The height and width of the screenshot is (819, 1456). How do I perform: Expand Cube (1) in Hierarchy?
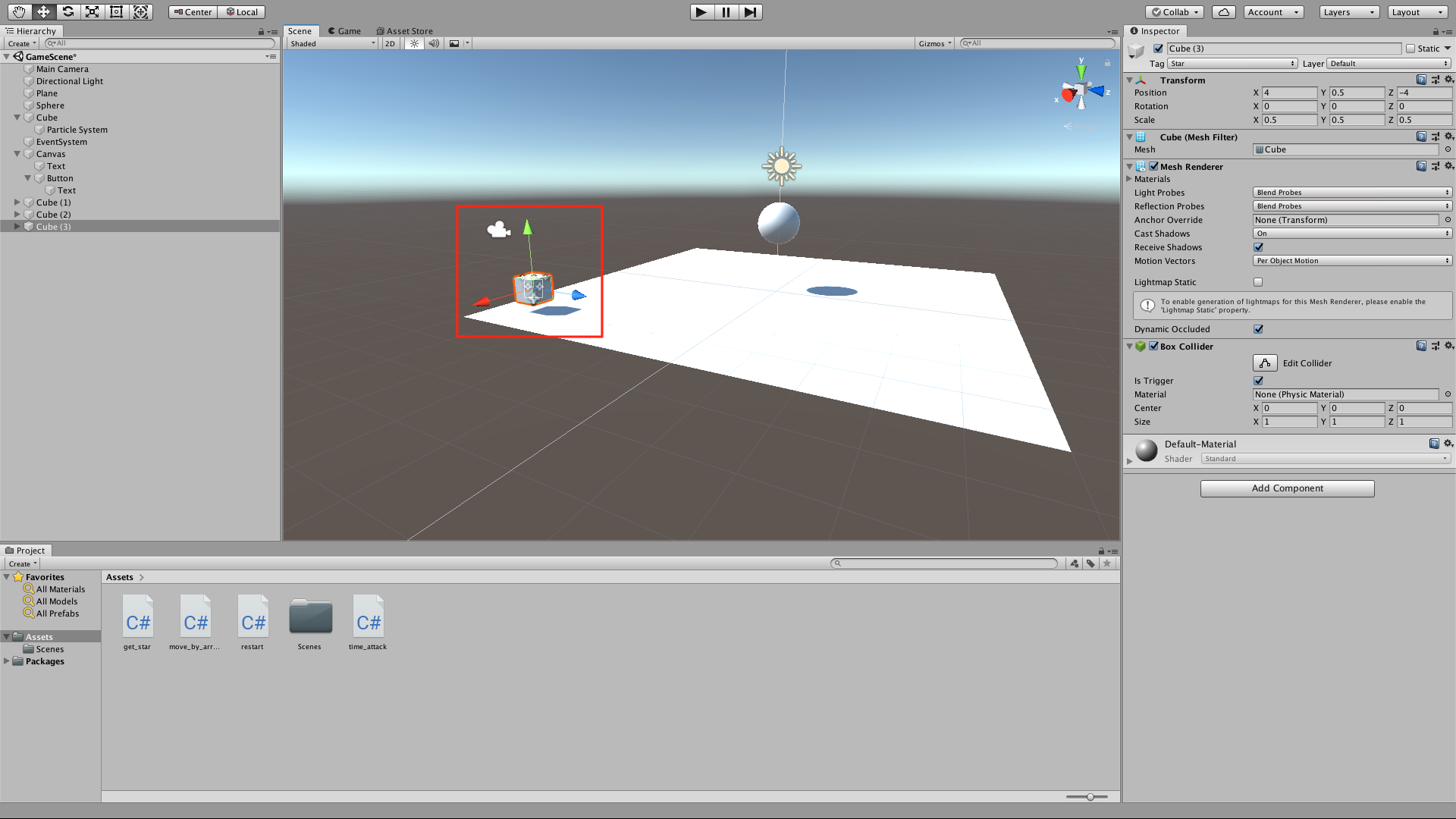17,202
